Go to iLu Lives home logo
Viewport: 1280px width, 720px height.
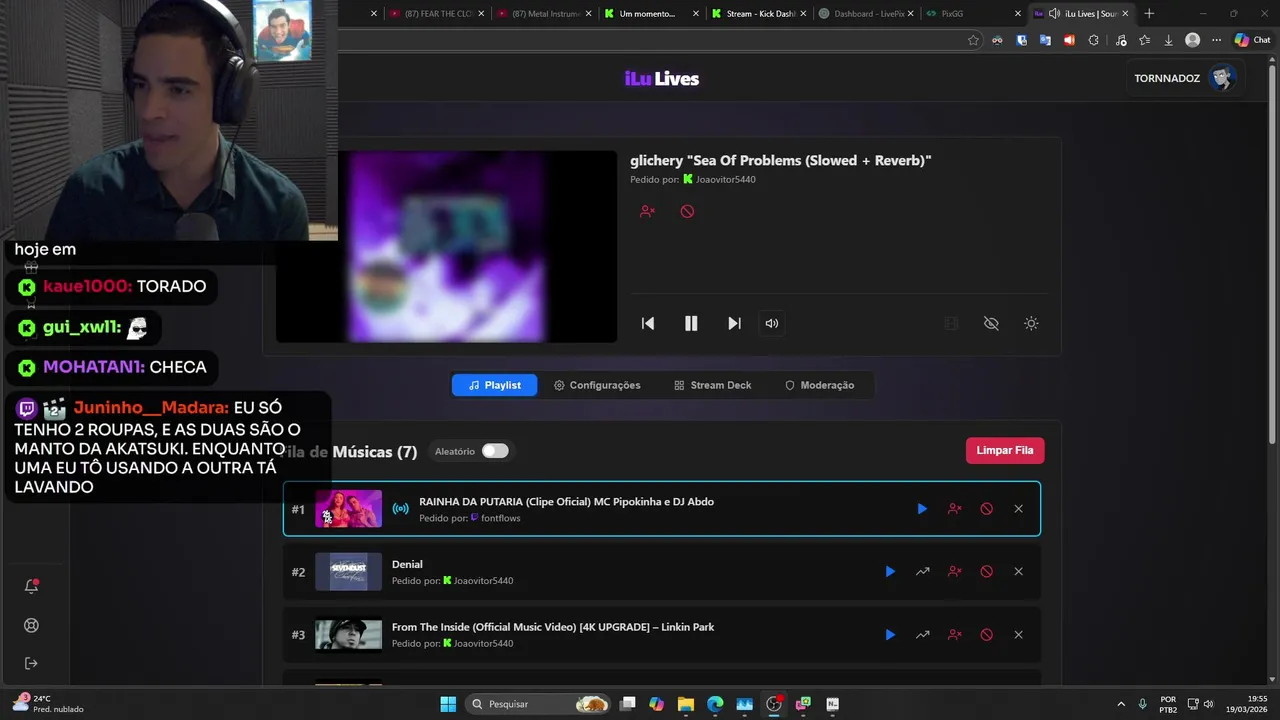(x=662, y=79)
